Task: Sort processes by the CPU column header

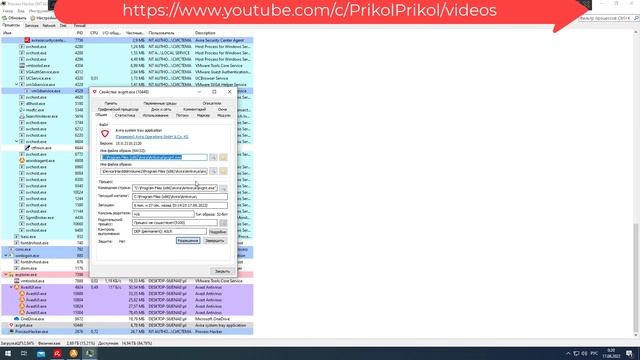Action: pos(94,33)
